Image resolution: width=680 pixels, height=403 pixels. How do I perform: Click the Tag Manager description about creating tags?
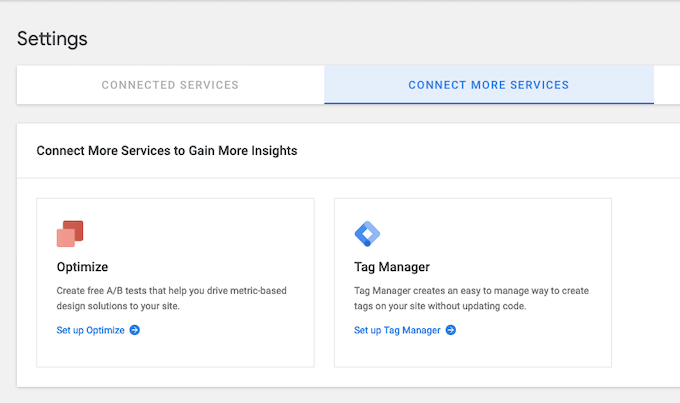tap(471, 298)
